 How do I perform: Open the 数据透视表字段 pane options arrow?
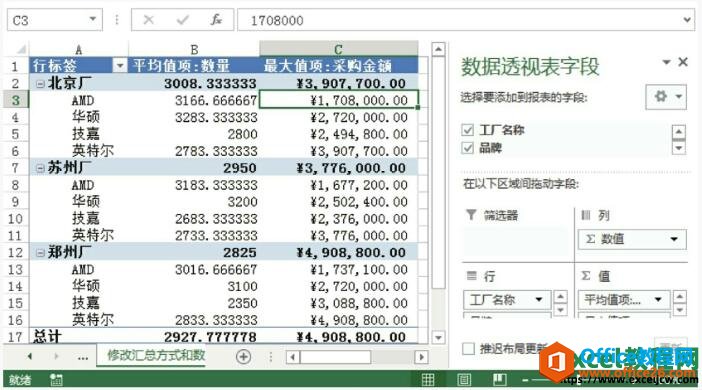click(x=666, y=62)
